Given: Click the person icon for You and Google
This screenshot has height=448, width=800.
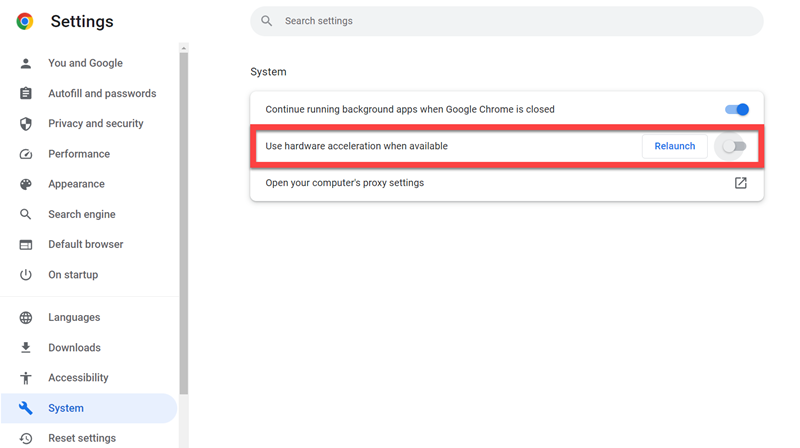Looking at the screenshot, I should point(26,63).
